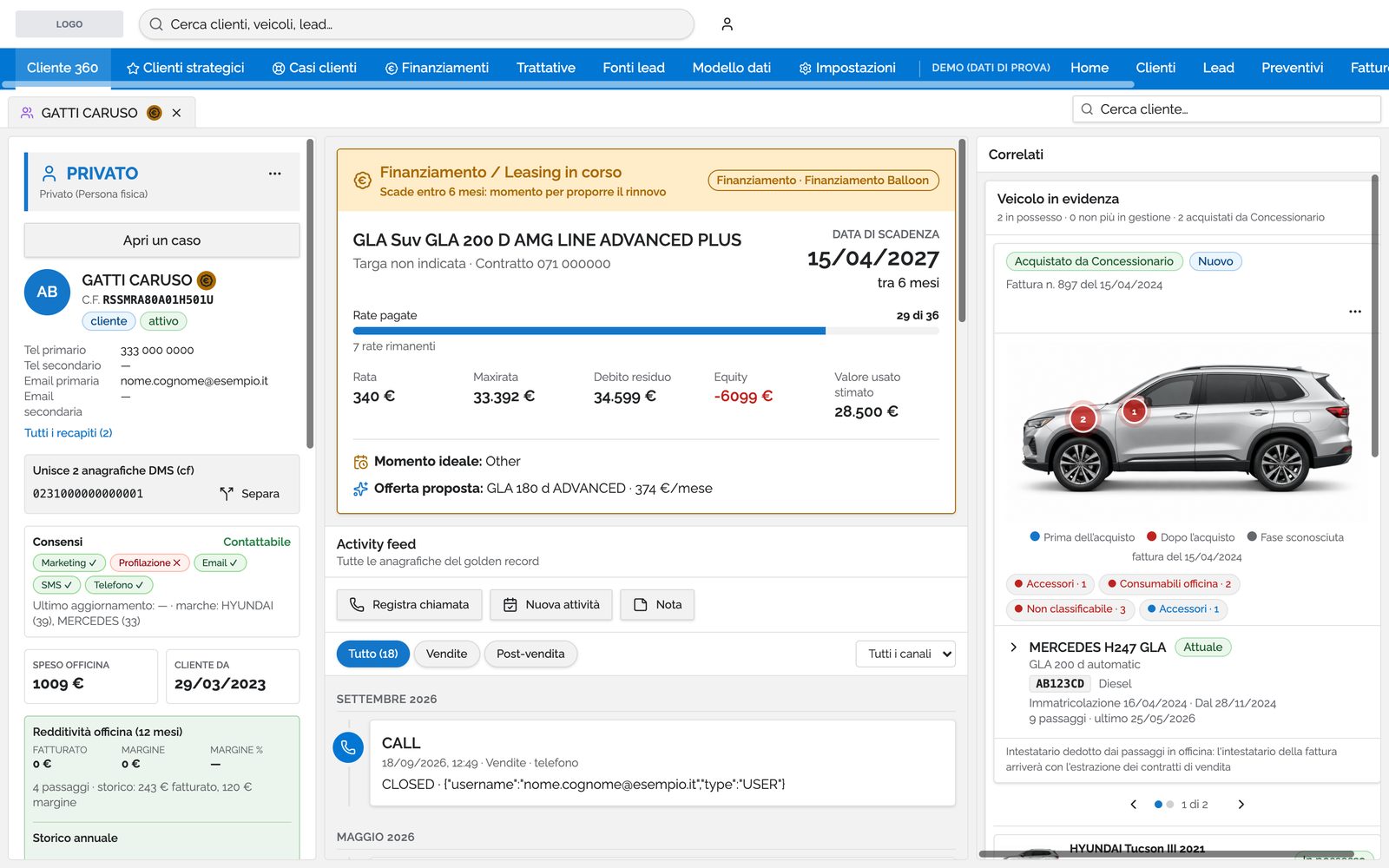This screenshot has width=1389, height=868.
Task: Click the Casi clienti lifebuoy icon
Action: click(x=279, y=68)
